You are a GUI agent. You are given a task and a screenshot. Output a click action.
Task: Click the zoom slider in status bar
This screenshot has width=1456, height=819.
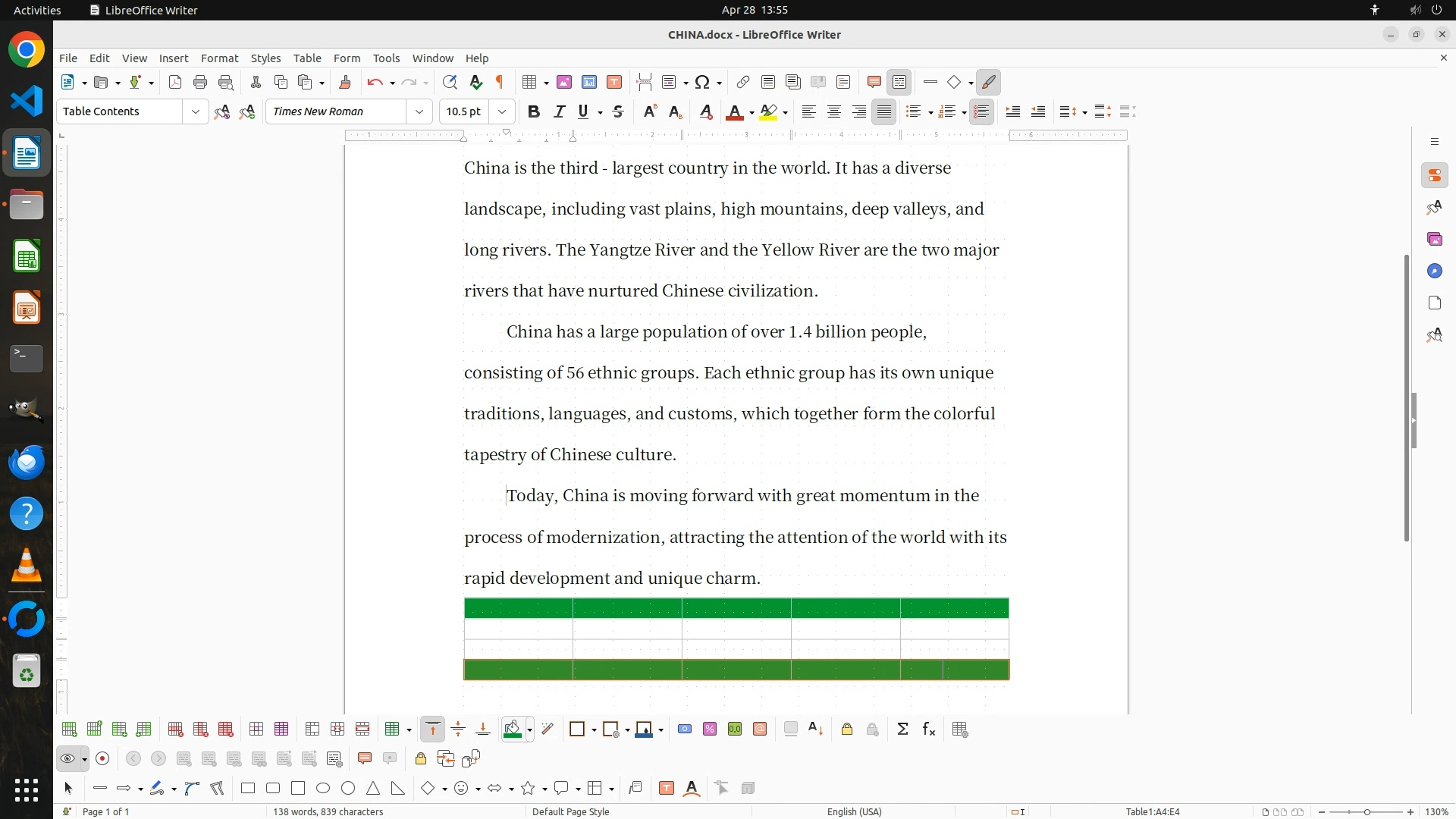pyautogui.click(x=1367, y=811)
